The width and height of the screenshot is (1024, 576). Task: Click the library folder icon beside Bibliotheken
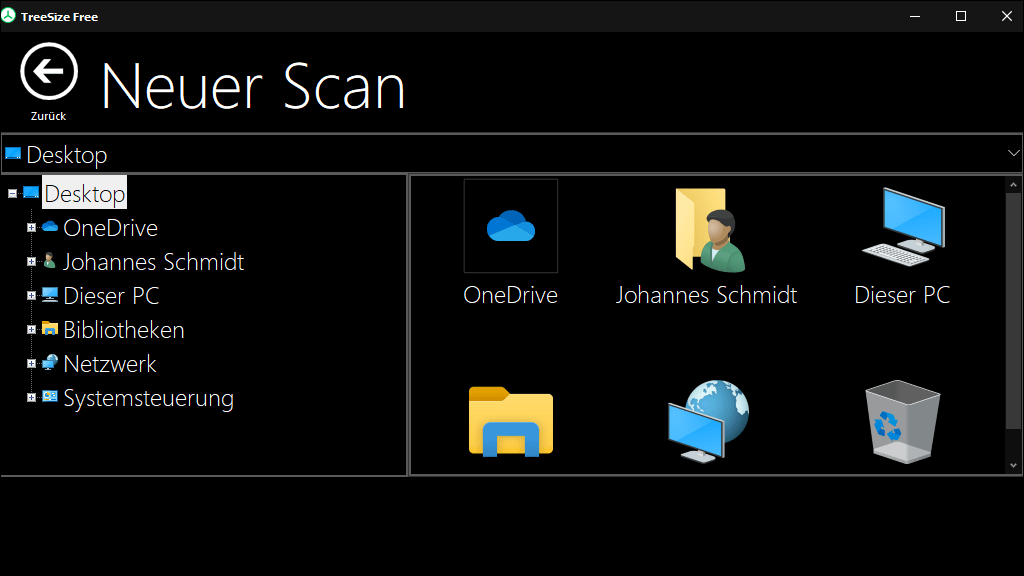point(50,328)
